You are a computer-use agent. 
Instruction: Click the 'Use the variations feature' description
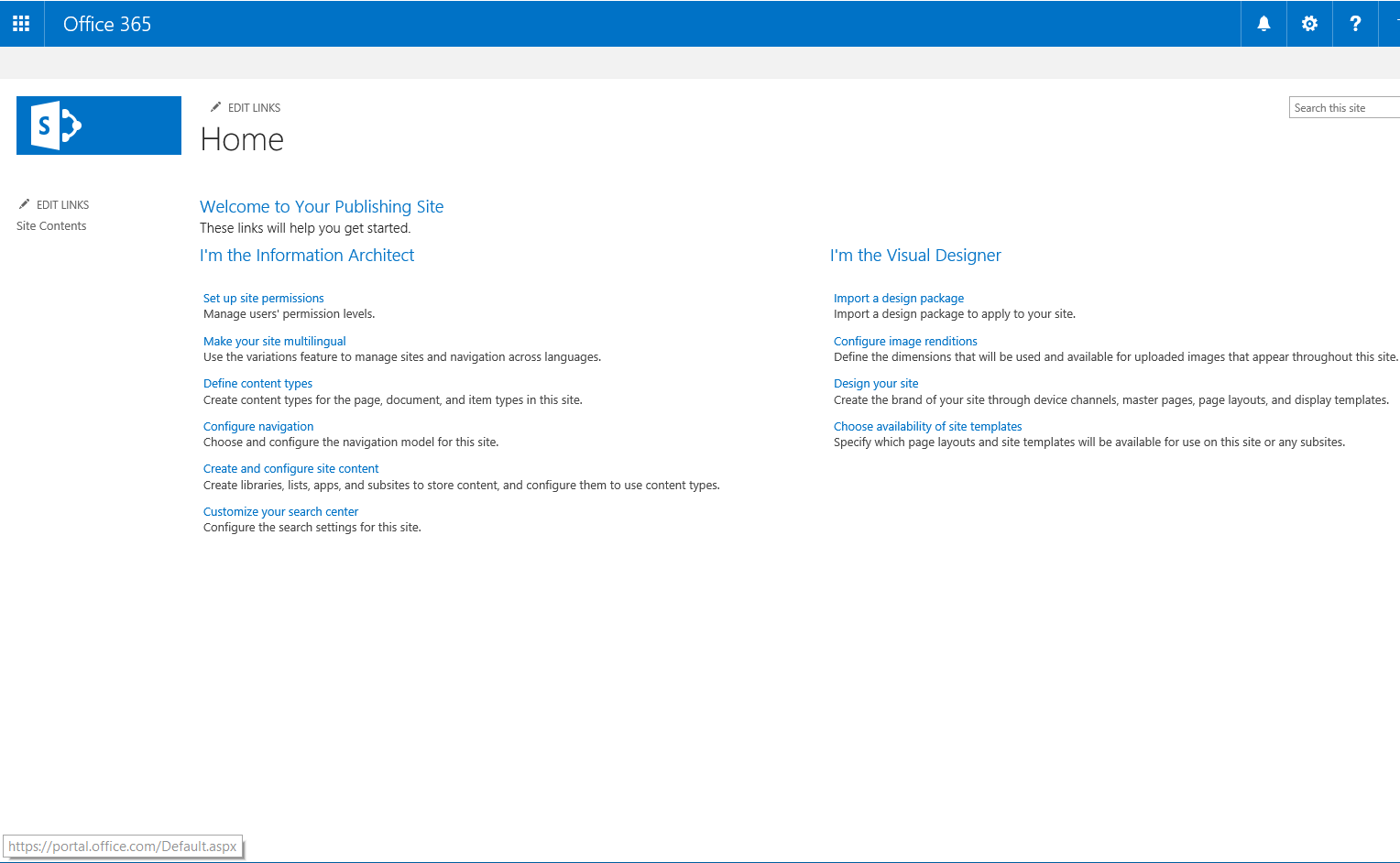[402, 357]
